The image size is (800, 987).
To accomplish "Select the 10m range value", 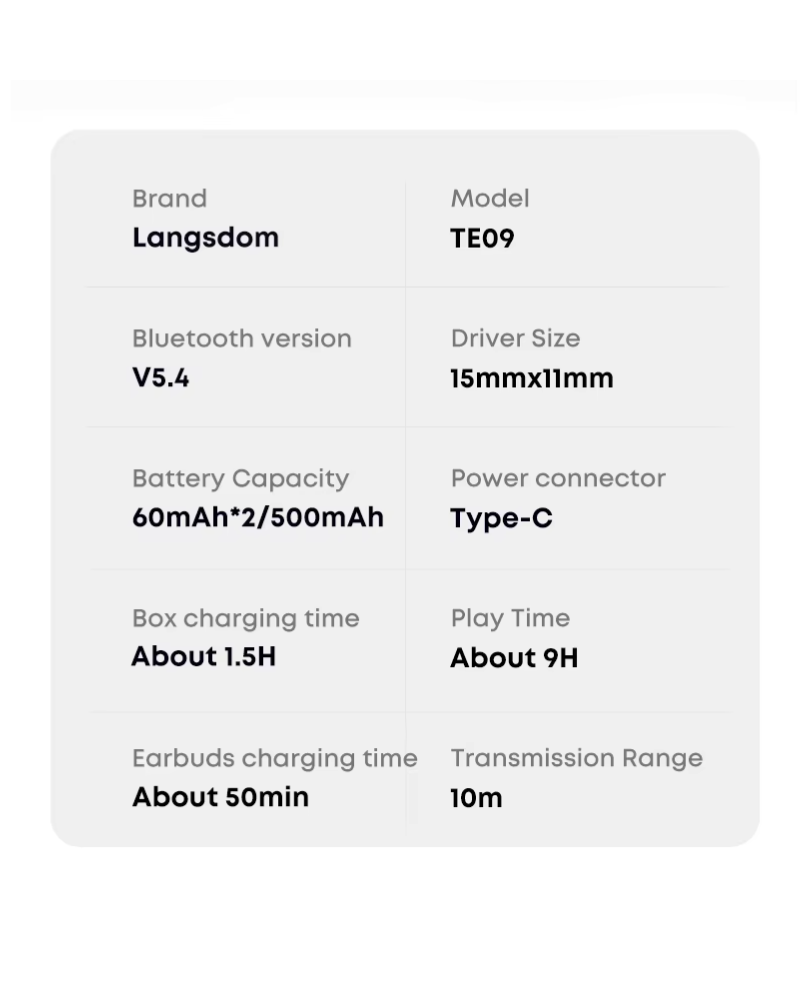I will click(476, 799).
